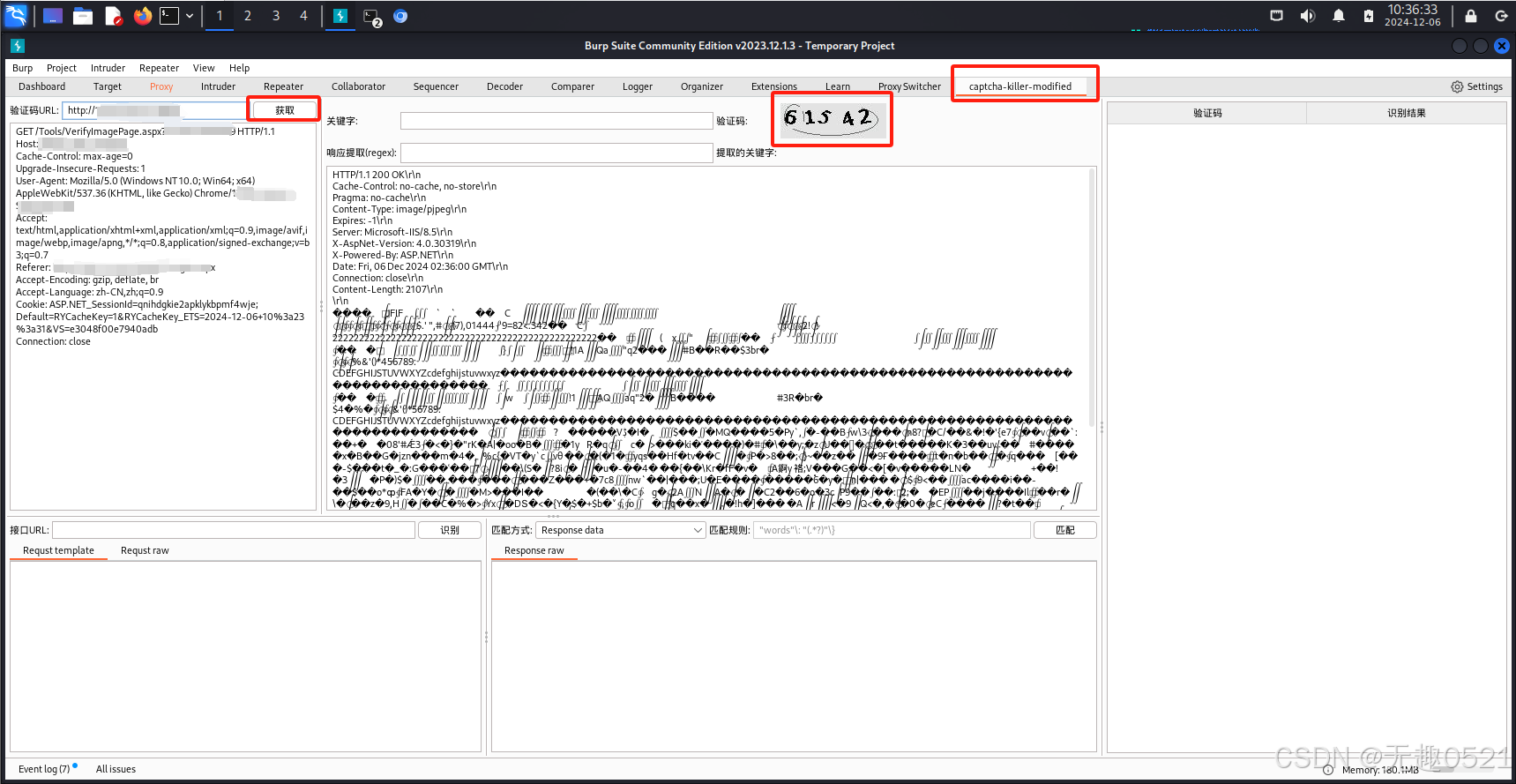Click the 匹配 button
Screen dimensions: 1516x784
point(1065,530)
